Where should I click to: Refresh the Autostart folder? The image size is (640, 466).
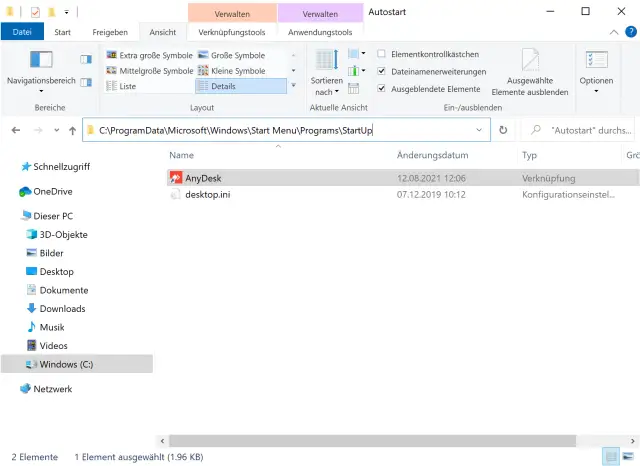pos(503,130)
